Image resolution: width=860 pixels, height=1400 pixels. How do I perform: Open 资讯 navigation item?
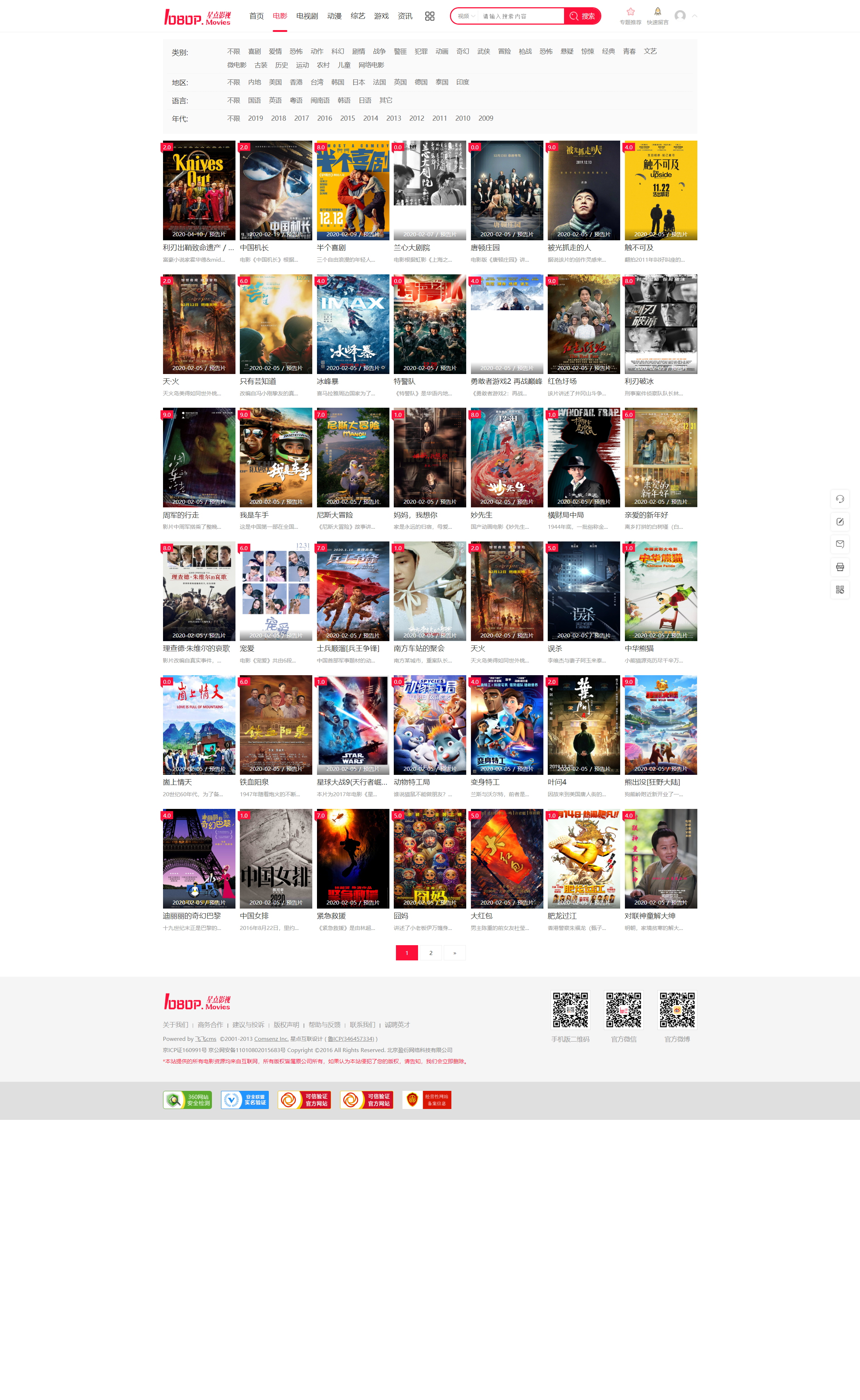click(405, 16)
